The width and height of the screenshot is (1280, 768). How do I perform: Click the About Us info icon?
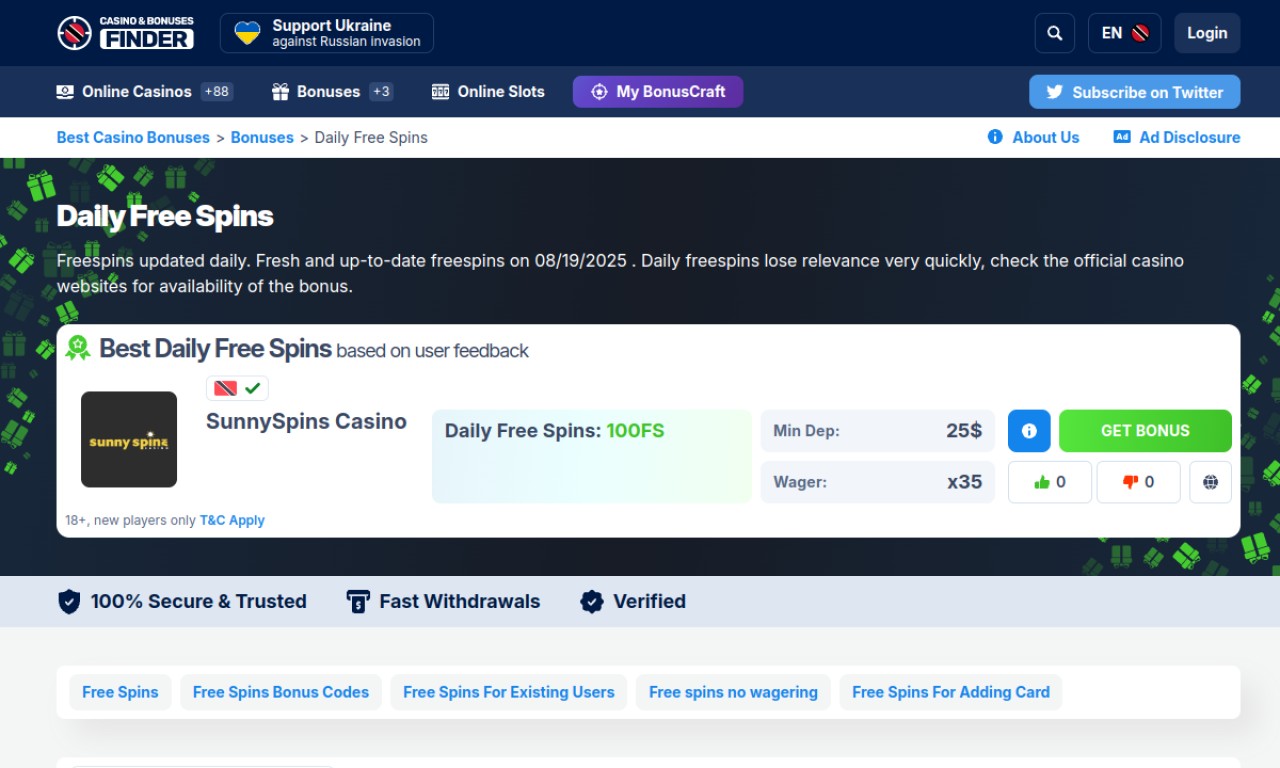[x=995, y=137]
